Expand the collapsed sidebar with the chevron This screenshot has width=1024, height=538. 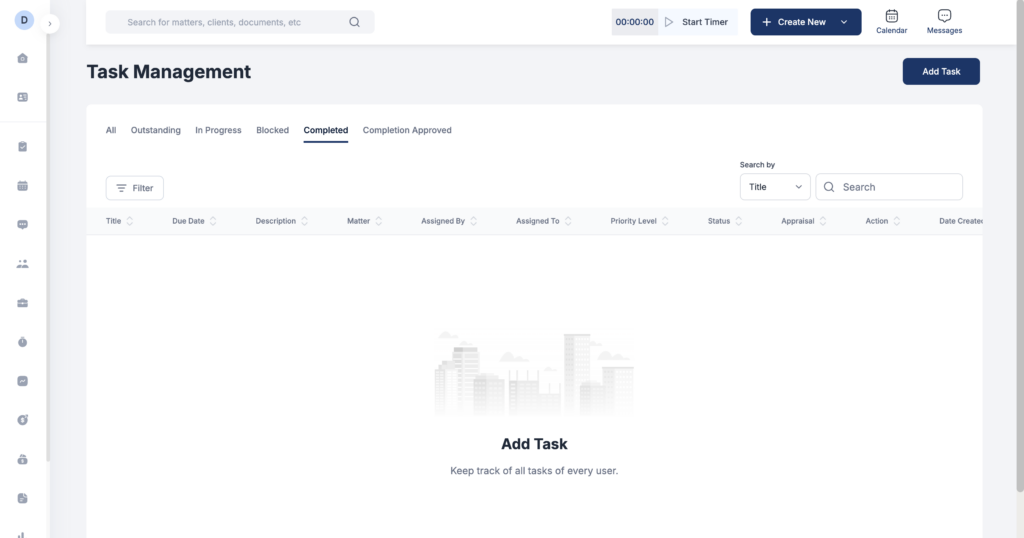click(x=50, y=24)
